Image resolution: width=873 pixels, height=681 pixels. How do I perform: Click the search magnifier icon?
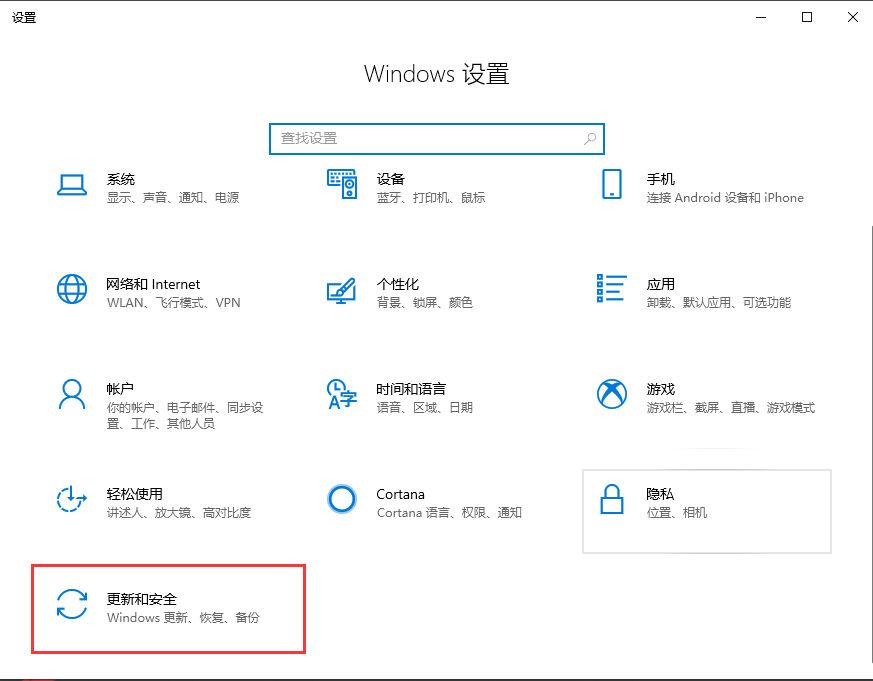click(590, 139)
